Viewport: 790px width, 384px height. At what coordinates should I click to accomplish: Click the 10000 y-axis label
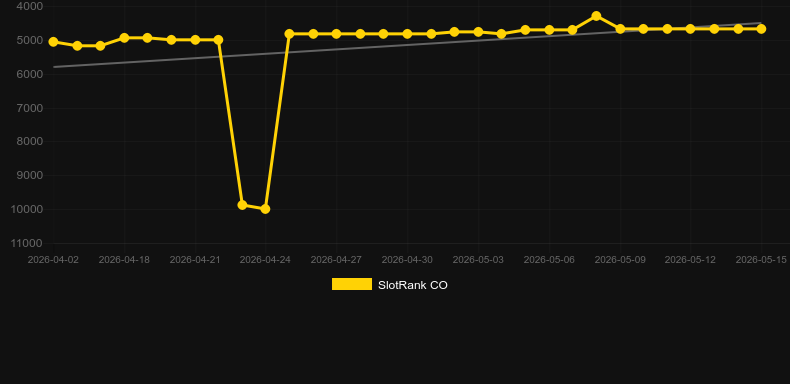tap(27, 209)
